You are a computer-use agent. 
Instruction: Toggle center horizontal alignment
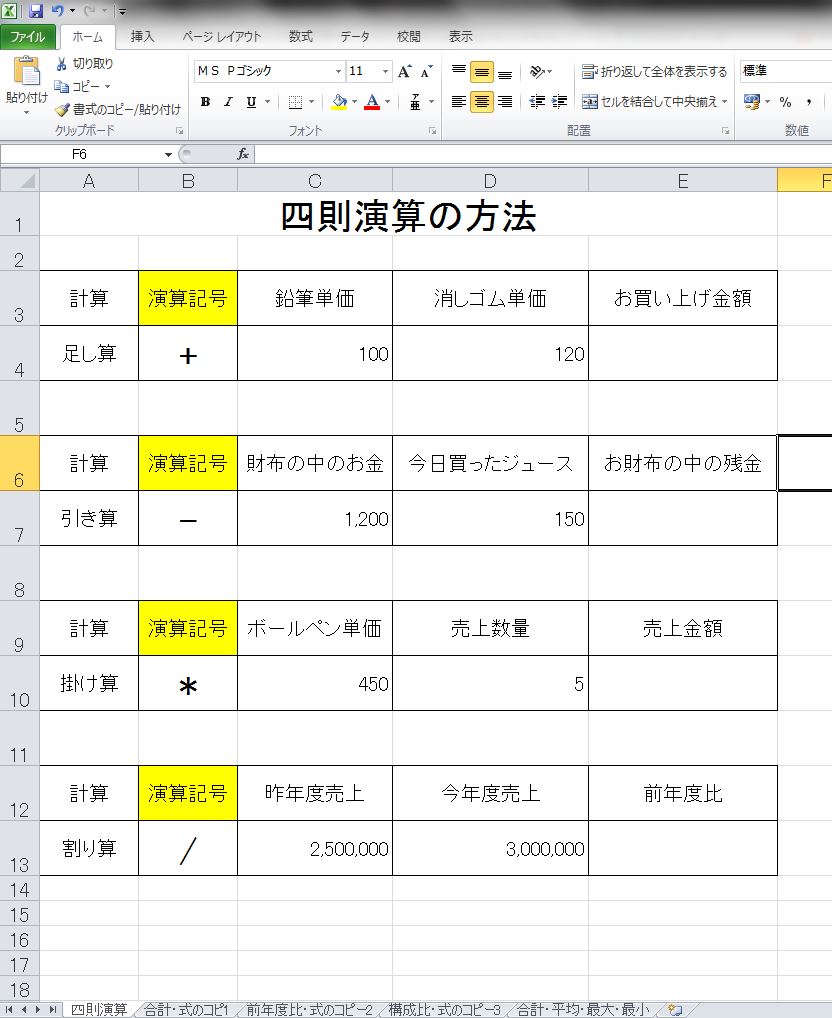click(x=482, y=102)
